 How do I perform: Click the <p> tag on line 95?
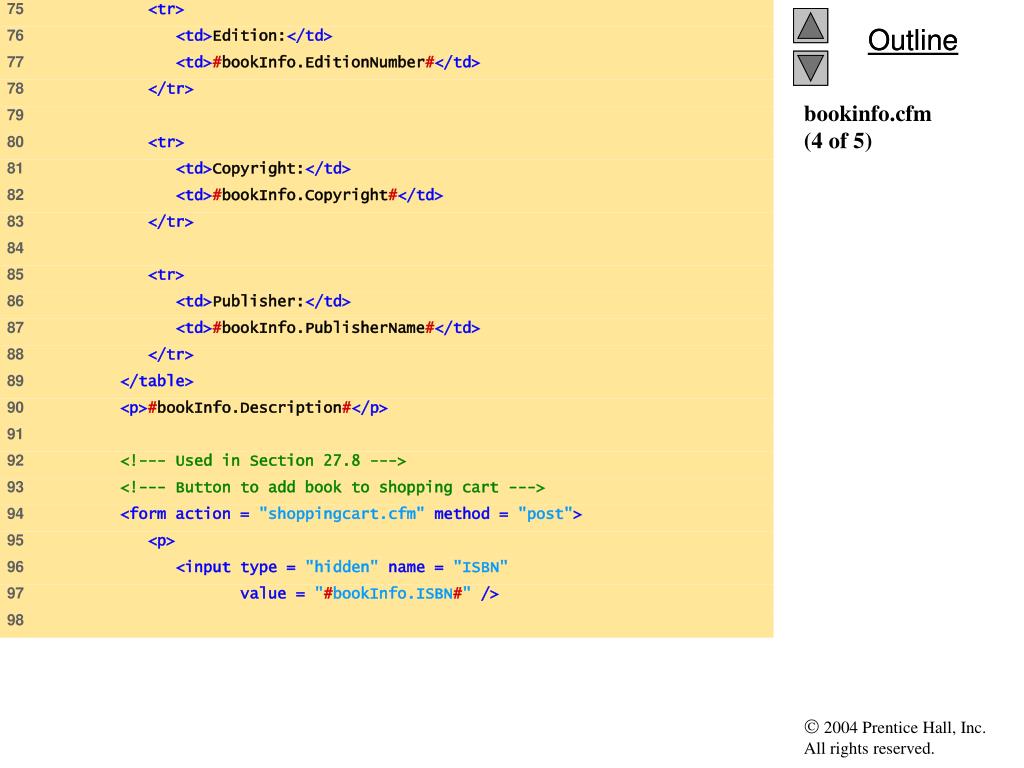click(161, 540)
